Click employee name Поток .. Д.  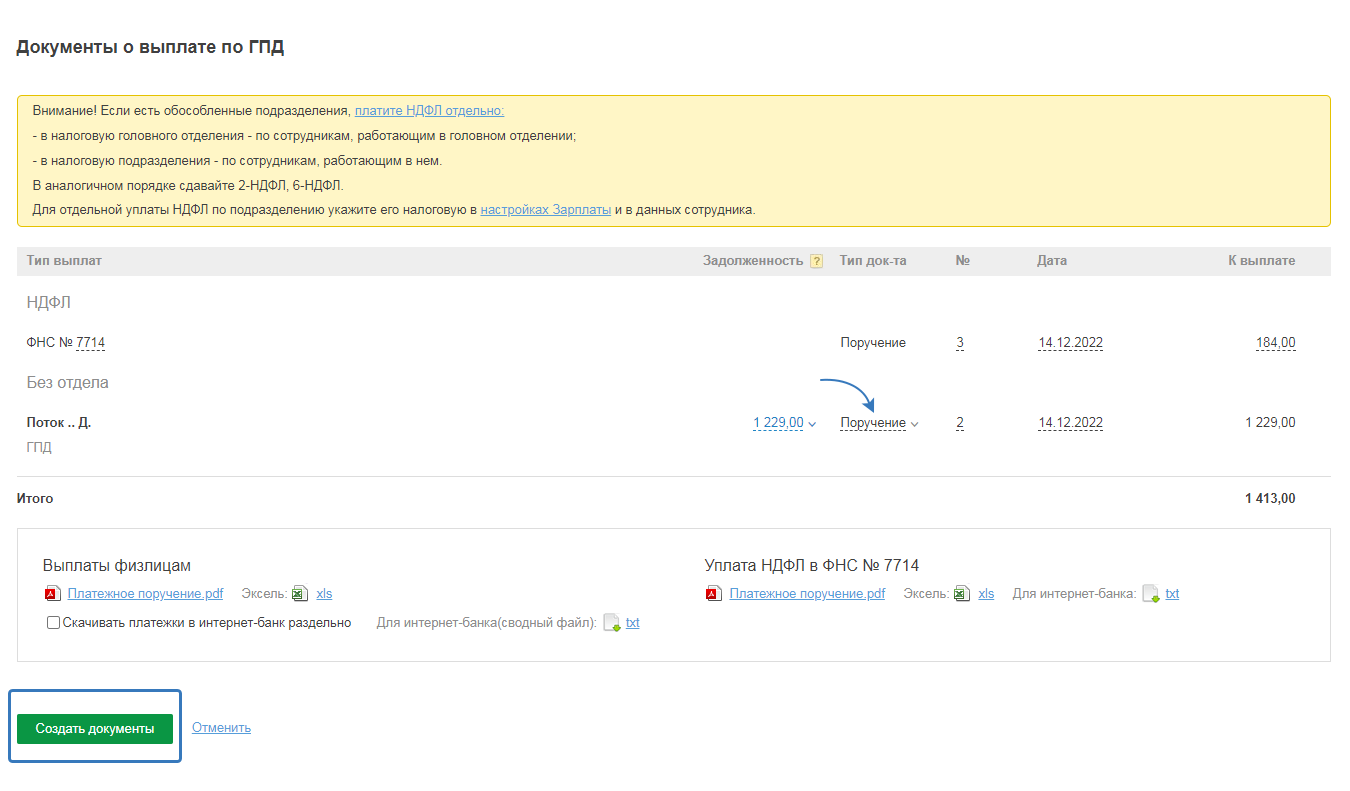click(59, 423)
